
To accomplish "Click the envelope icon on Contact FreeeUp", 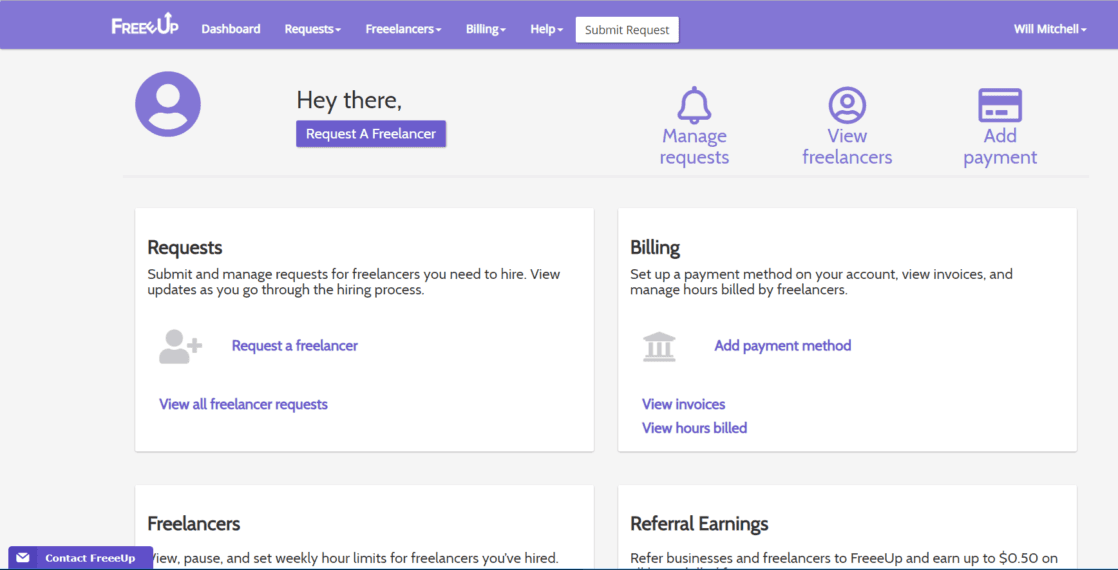I will (24, 558).
